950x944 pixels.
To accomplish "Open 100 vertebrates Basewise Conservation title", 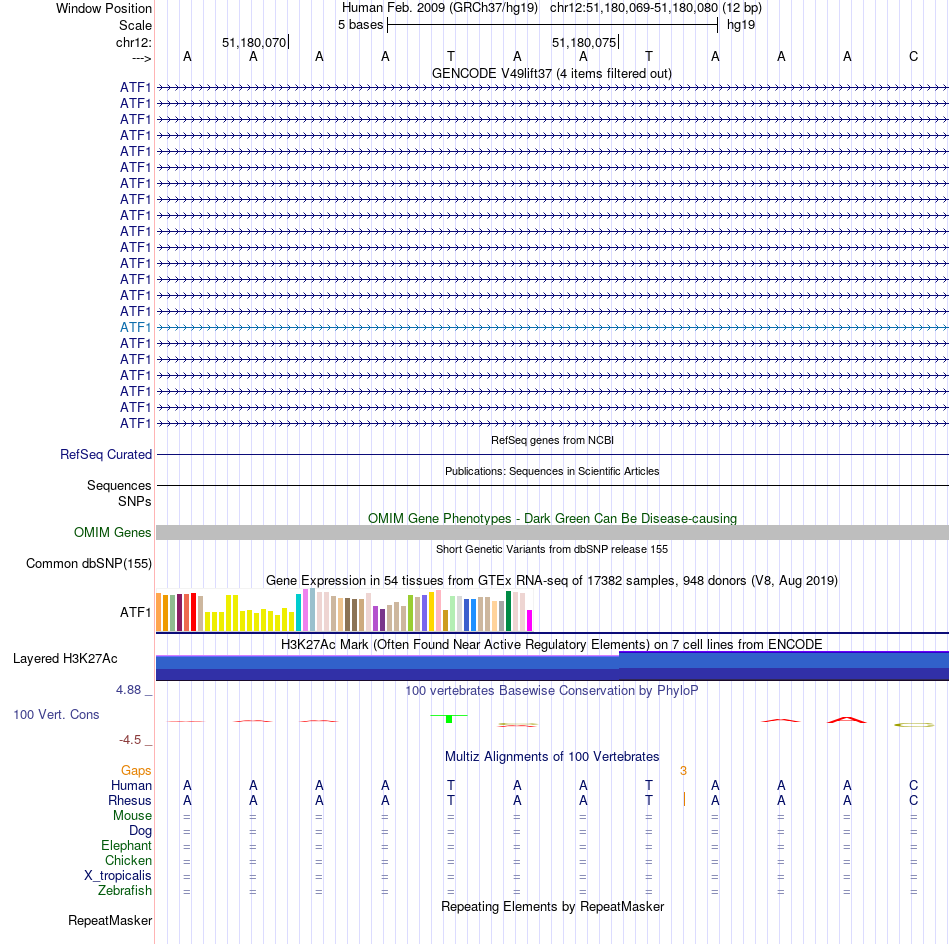I will coord(551,691).
